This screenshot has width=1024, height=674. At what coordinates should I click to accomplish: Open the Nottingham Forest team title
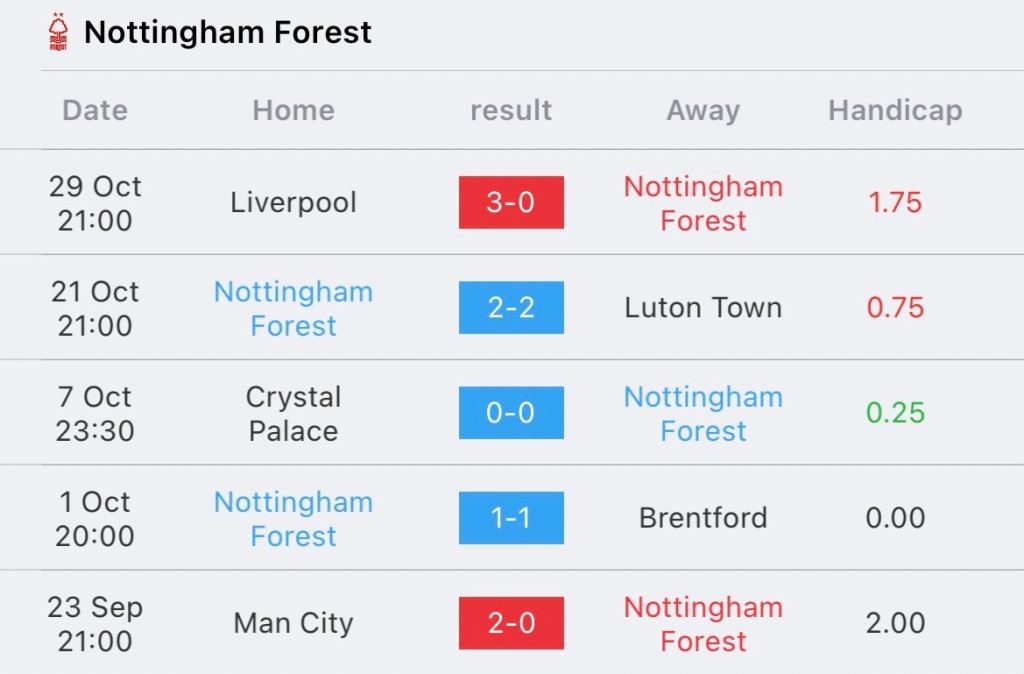tap(227, 32)
